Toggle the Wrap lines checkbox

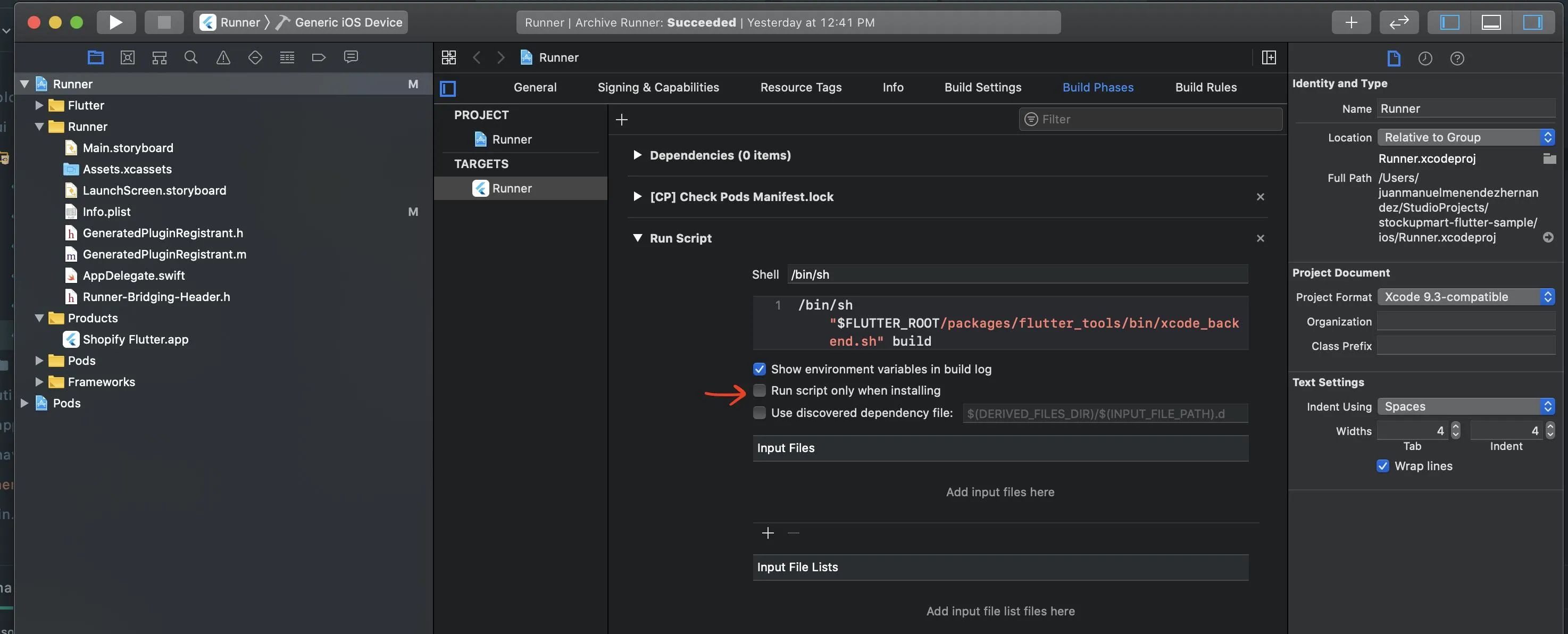tap(1382, 465)
